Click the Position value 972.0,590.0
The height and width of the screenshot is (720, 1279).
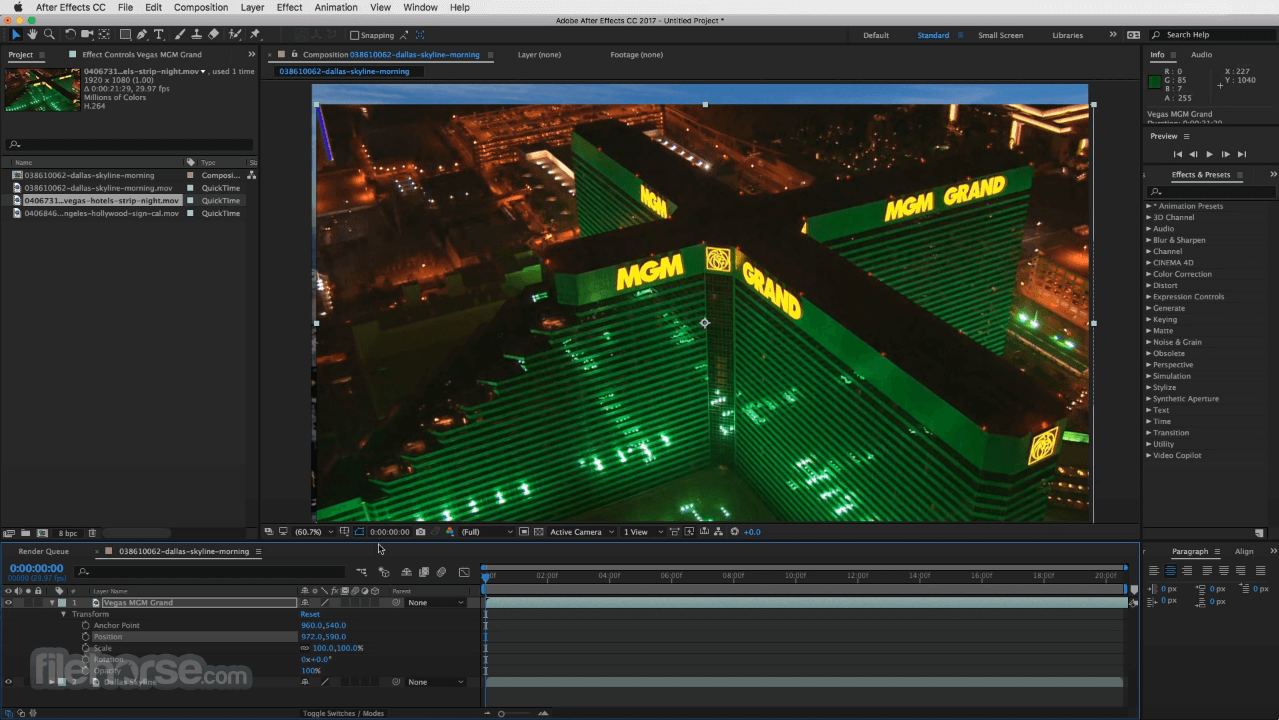click(323, 637)
